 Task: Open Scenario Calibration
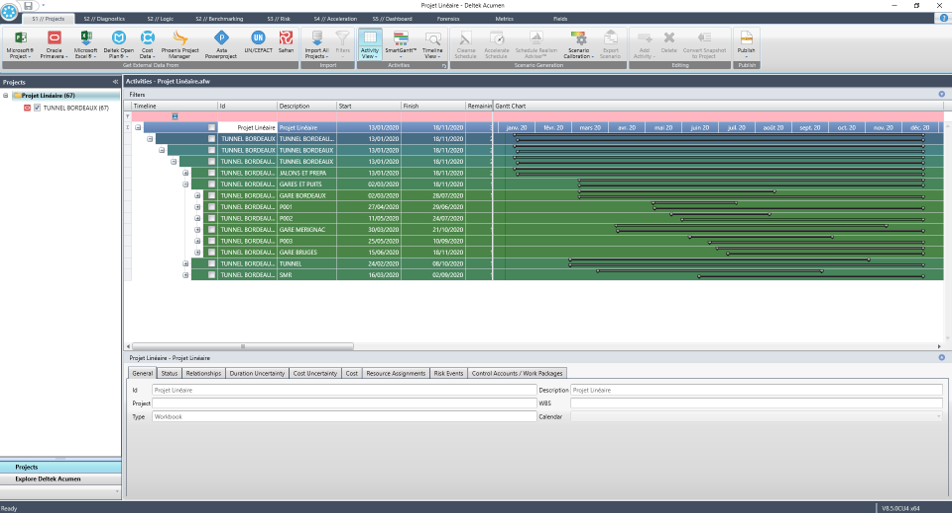[579, 44]
